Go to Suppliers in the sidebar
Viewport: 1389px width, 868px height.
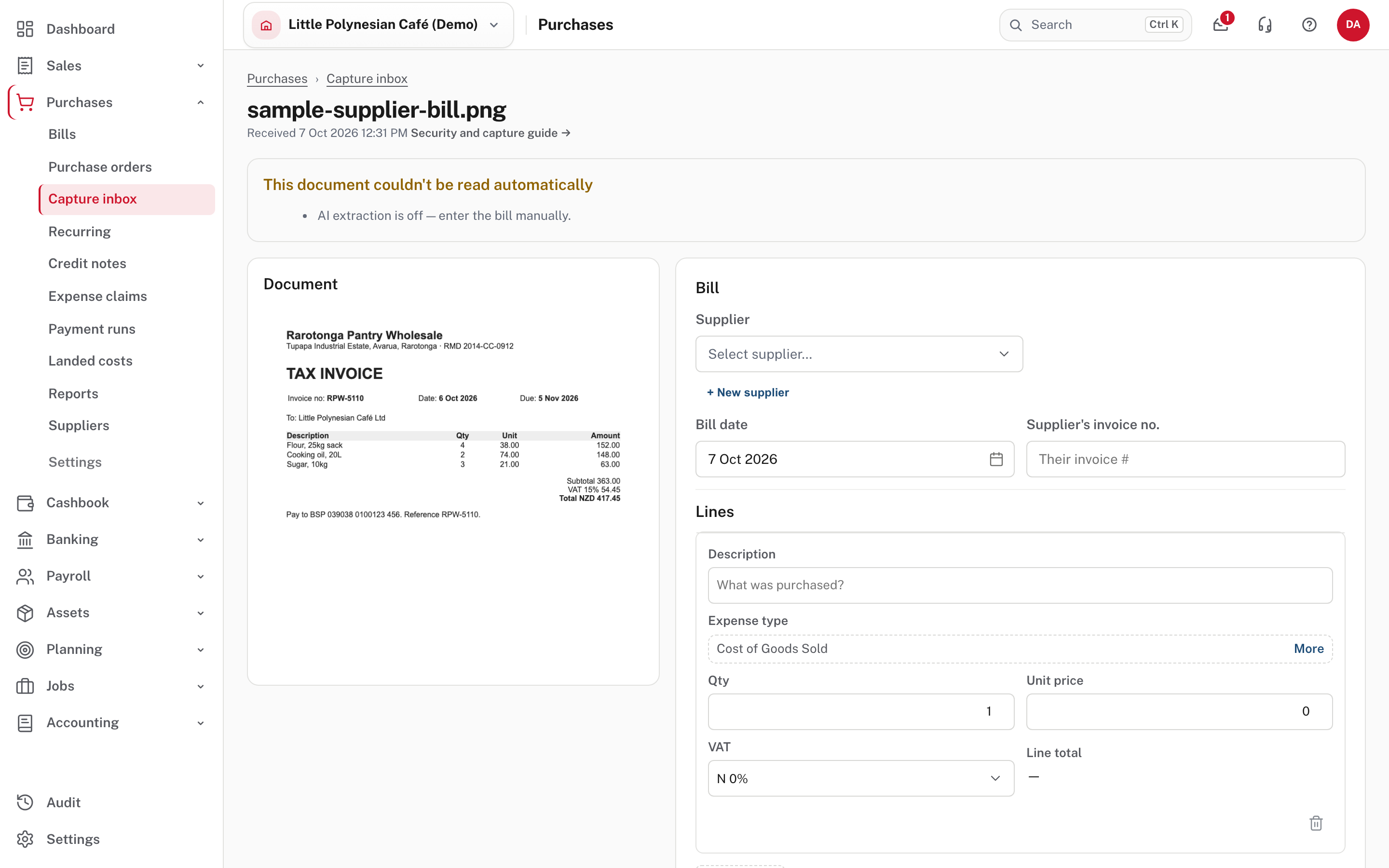pos(79,425)
